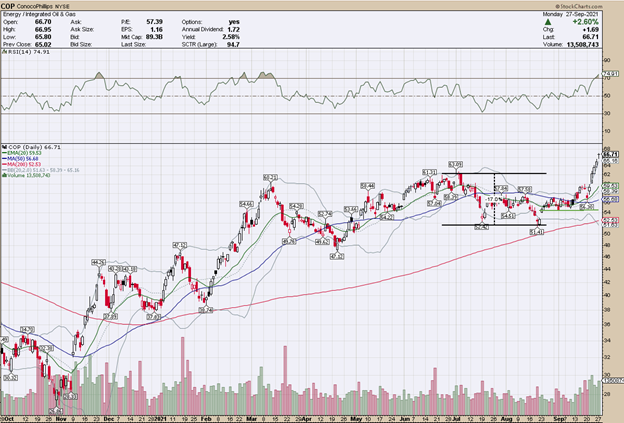Screen dimensions: 624x423
Task: Click the MA(200) 52.53 legend entry
Action: [x=24, y=164]
